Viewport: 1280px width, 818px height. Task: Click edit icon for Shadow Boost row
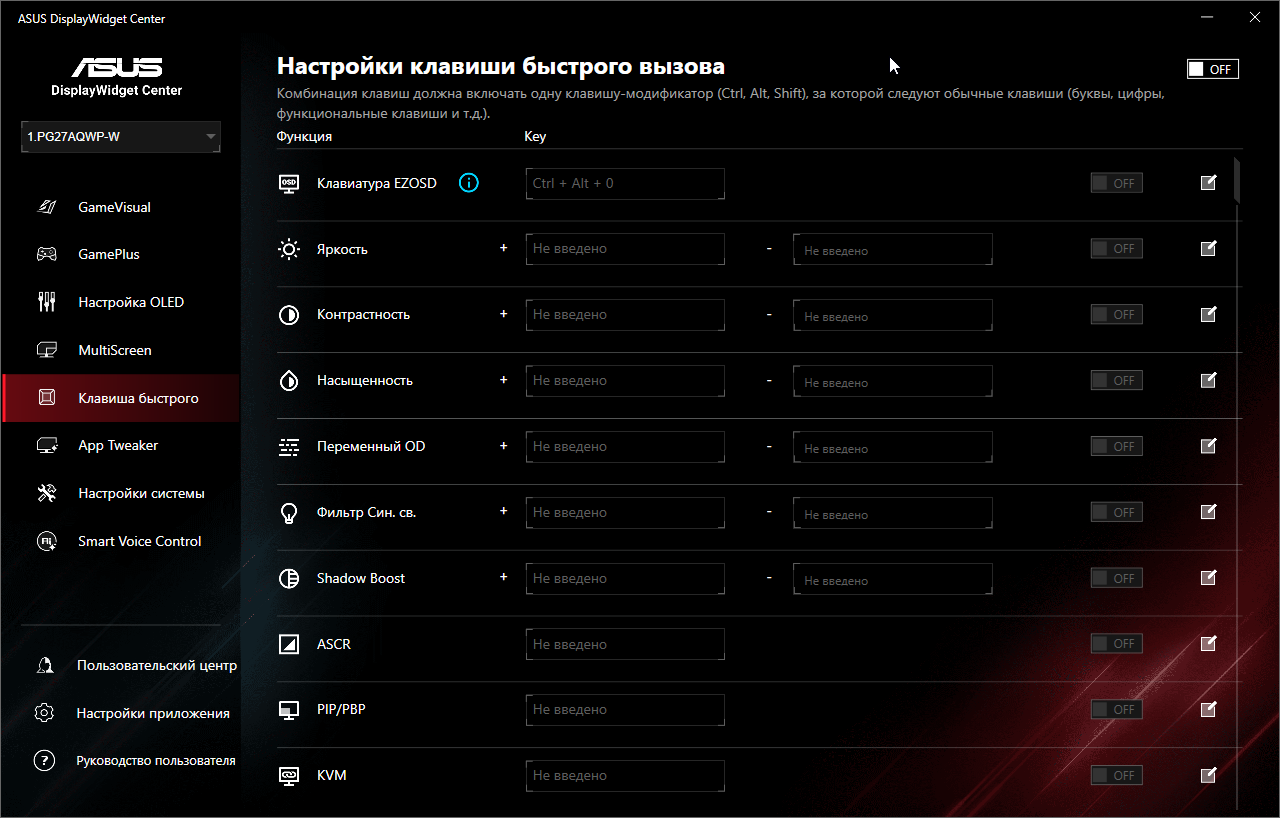pos(1208,578)
